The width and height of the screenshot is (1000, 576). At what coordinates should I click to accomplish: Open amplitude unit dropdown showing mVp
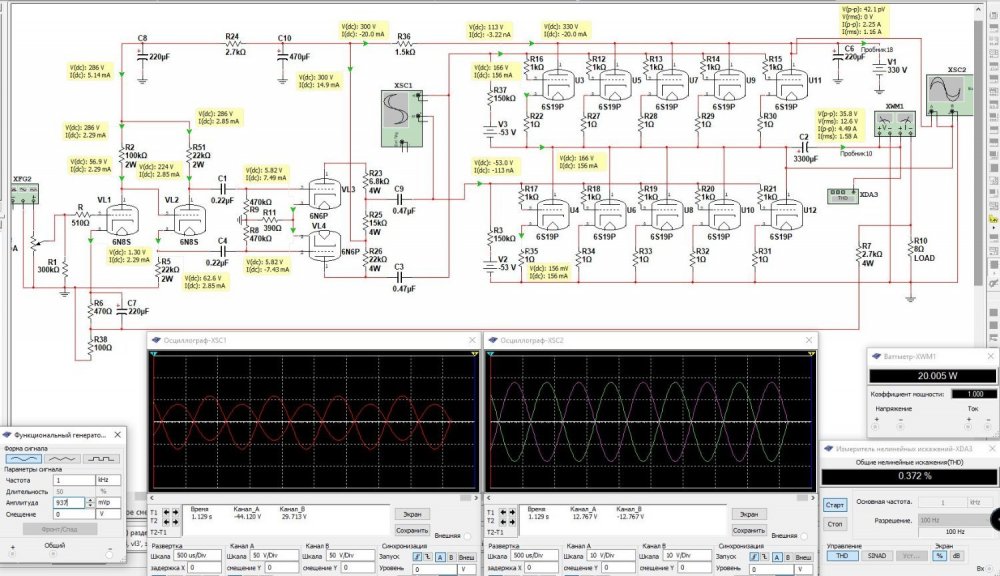[x=106, y=503]
